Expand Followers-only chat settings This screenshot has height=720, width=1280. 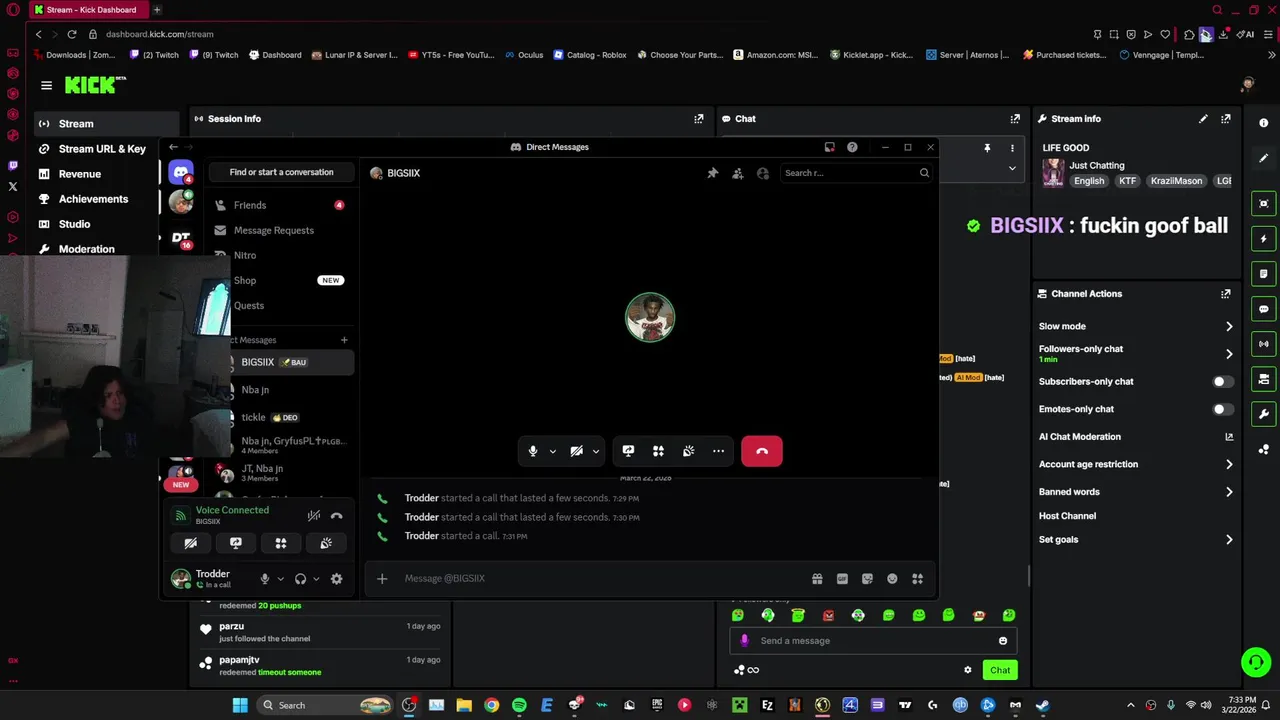tap(1229, 353)
